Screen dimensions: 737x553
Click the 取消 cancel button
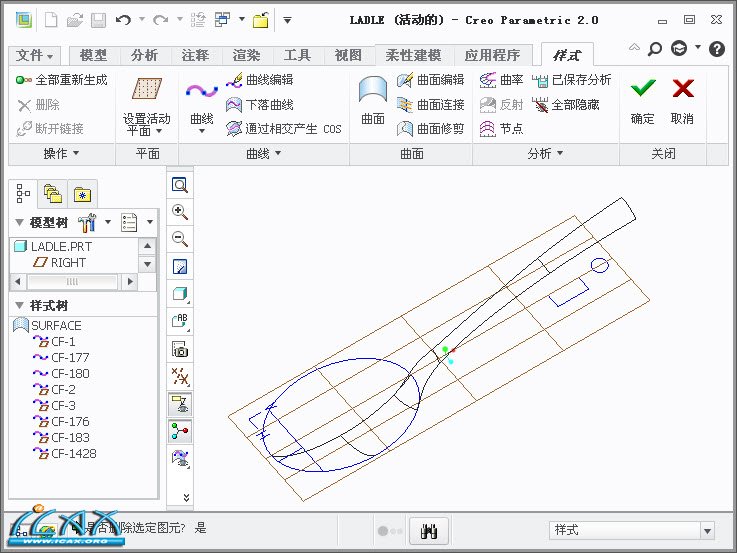pyautogui.click(x=682, y=100)
